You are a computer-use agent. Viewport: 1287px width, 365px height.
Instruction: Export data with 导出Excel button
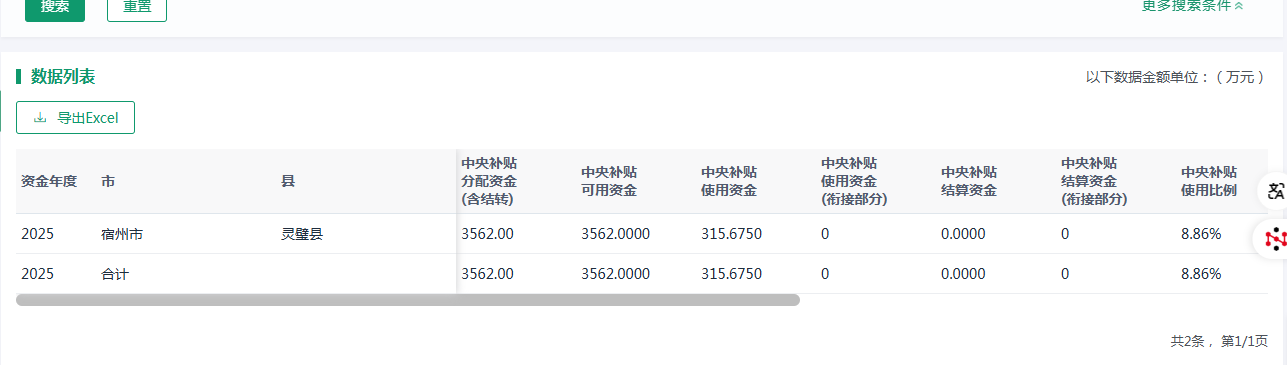tap(75, 118)
